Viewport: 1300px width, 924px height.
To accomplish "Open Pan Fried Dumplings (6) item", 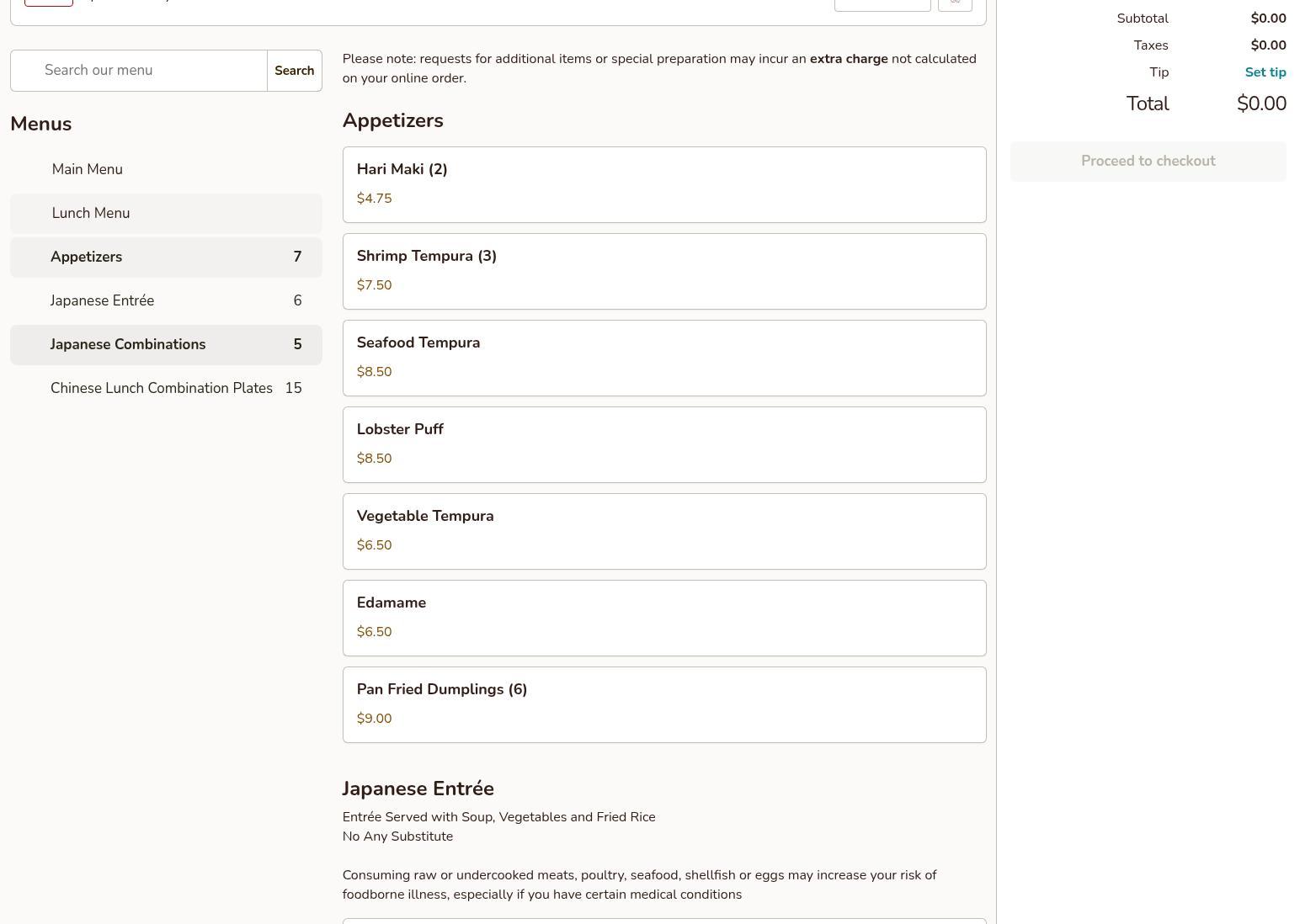I will (x=663, y=704).
